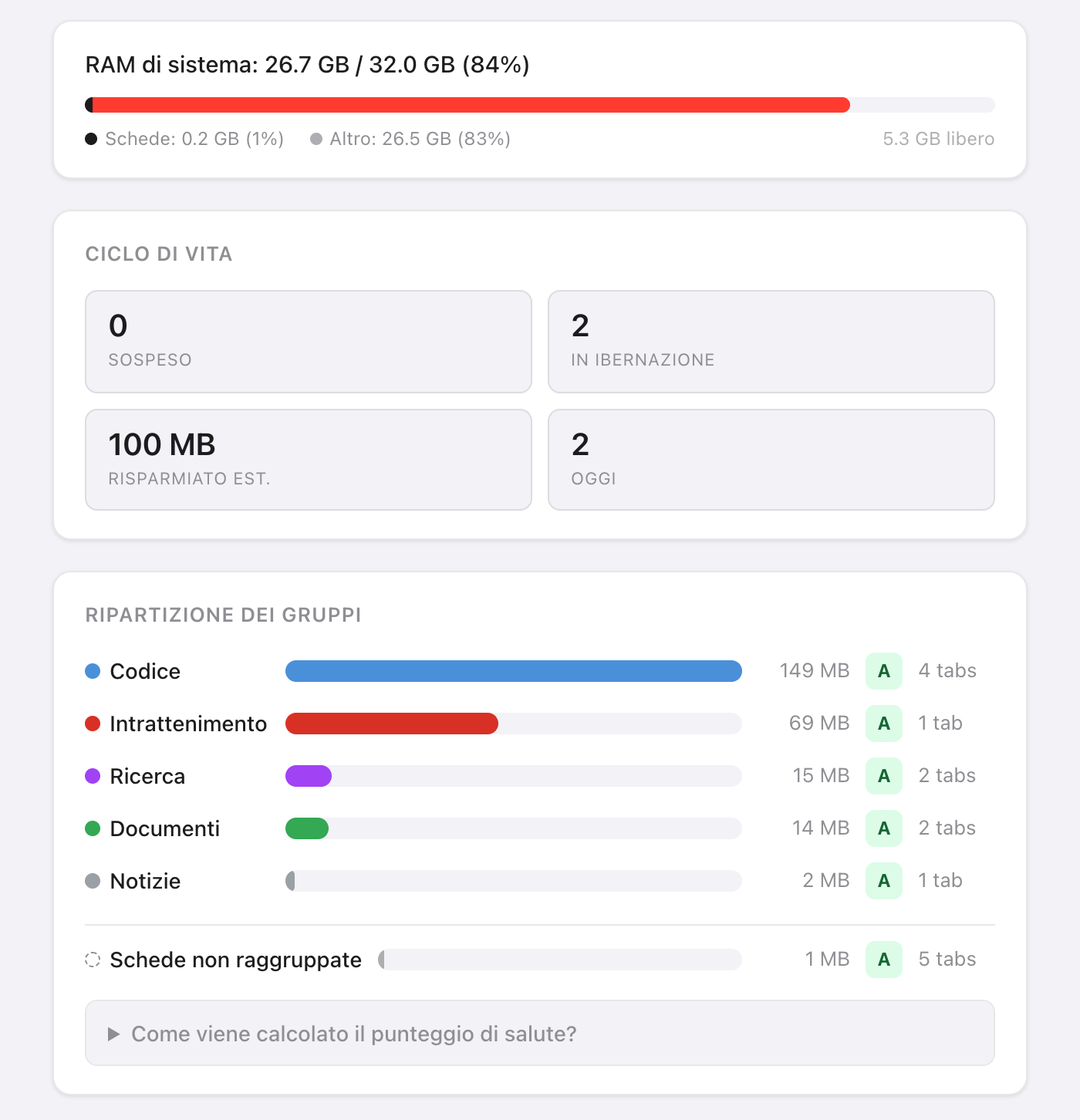This screenshot has height=1120, width=1080.
Task: Click the A badge for Schede non raggruppate
Action: click(884, 960)
